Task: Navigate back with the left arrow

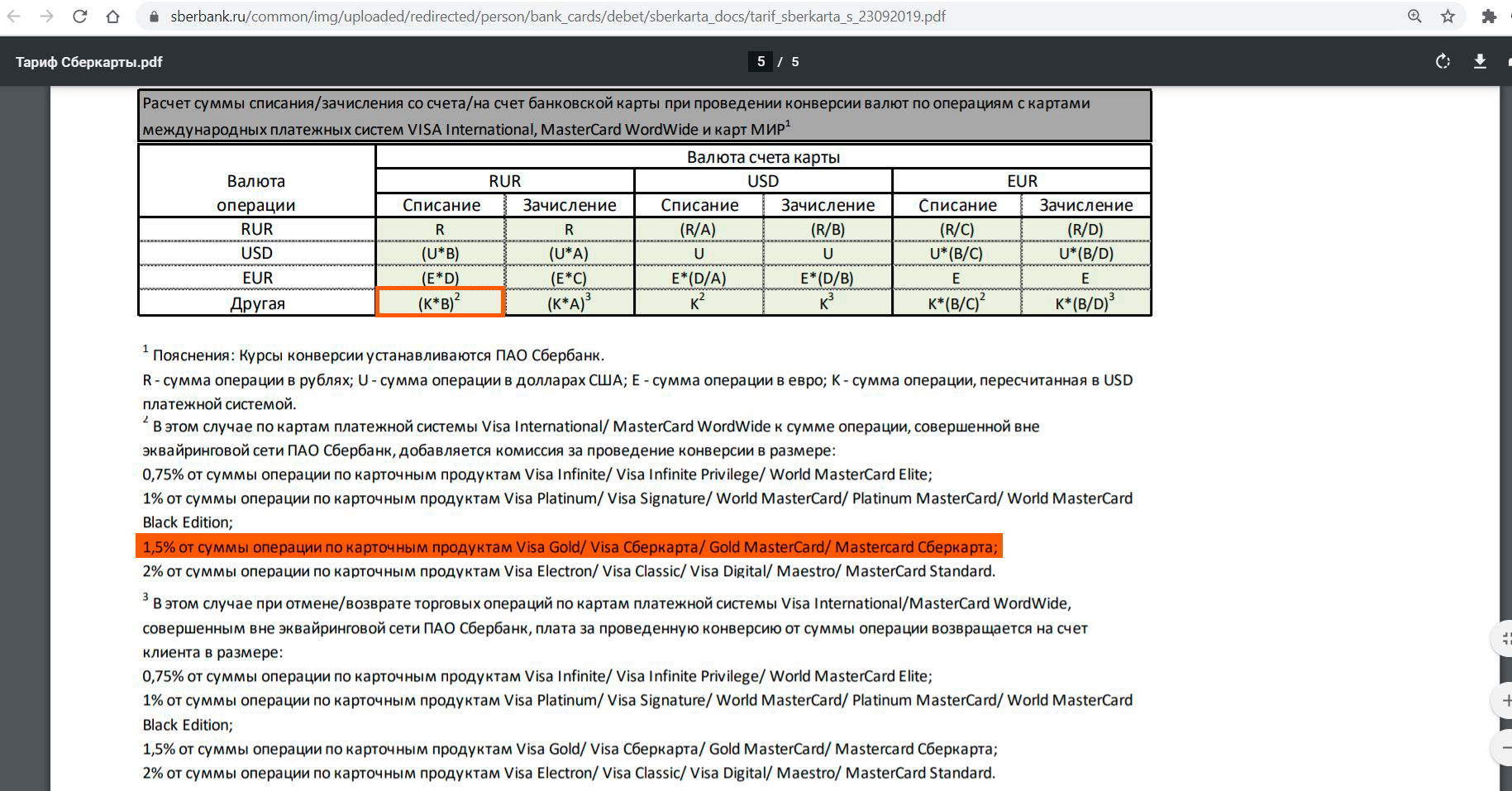Action: point(14,17)
